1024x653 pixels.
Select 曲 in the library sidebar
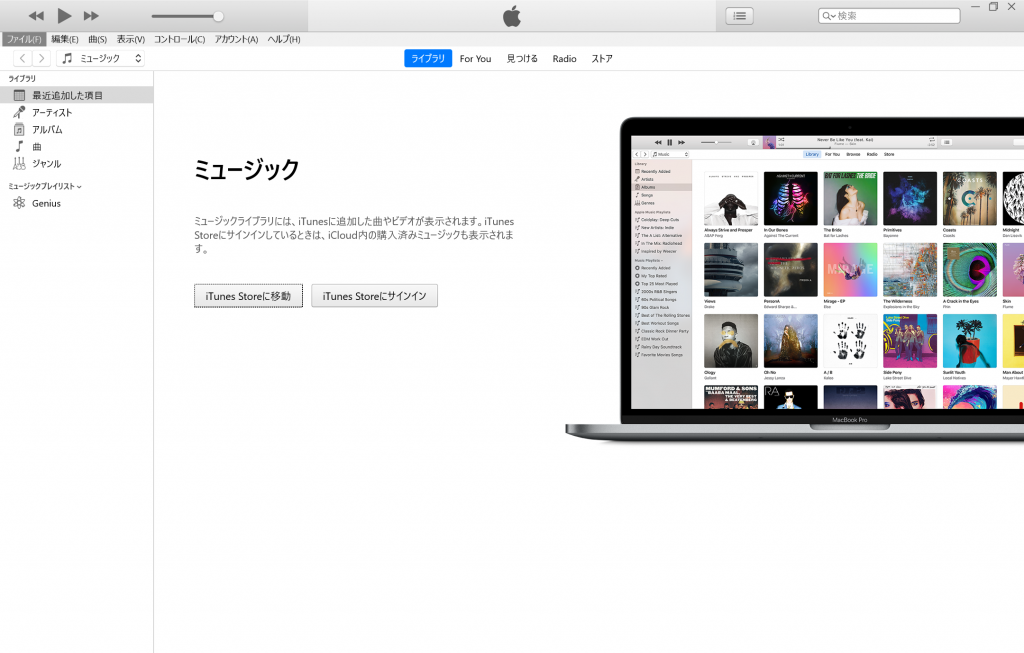37,147
